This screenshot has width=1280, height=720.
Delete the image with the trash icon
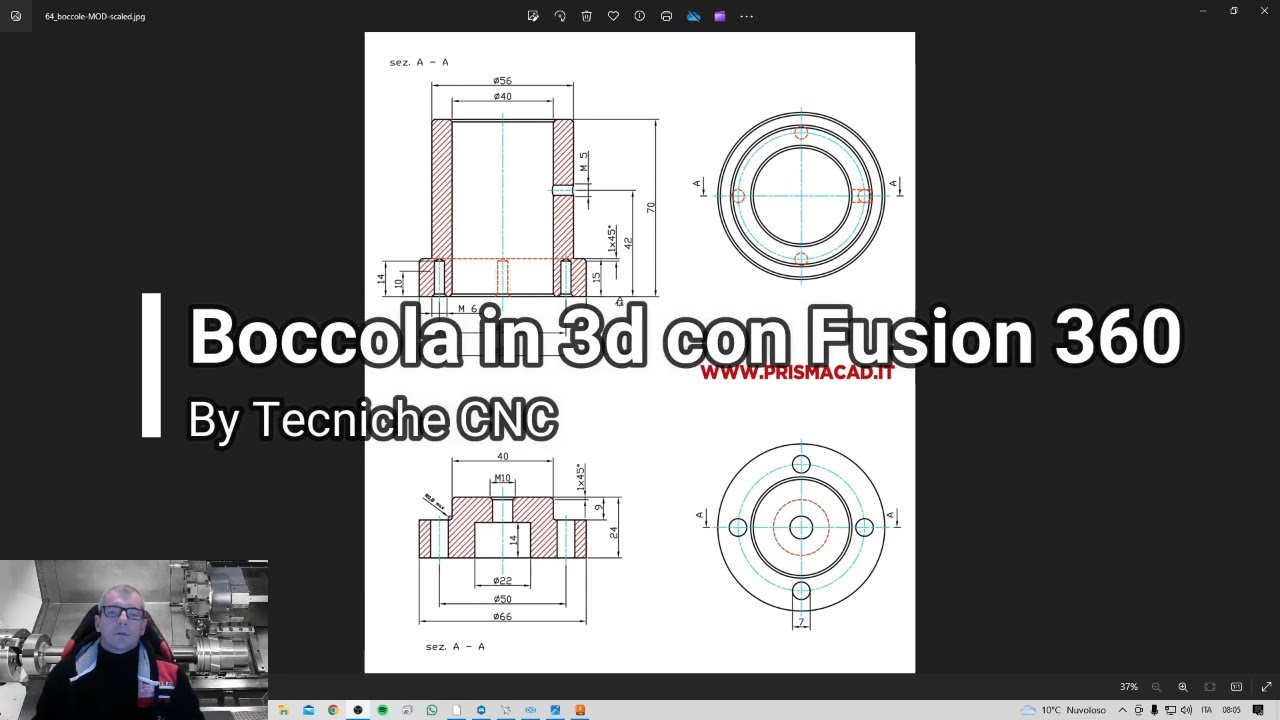(x=587, y=16)
